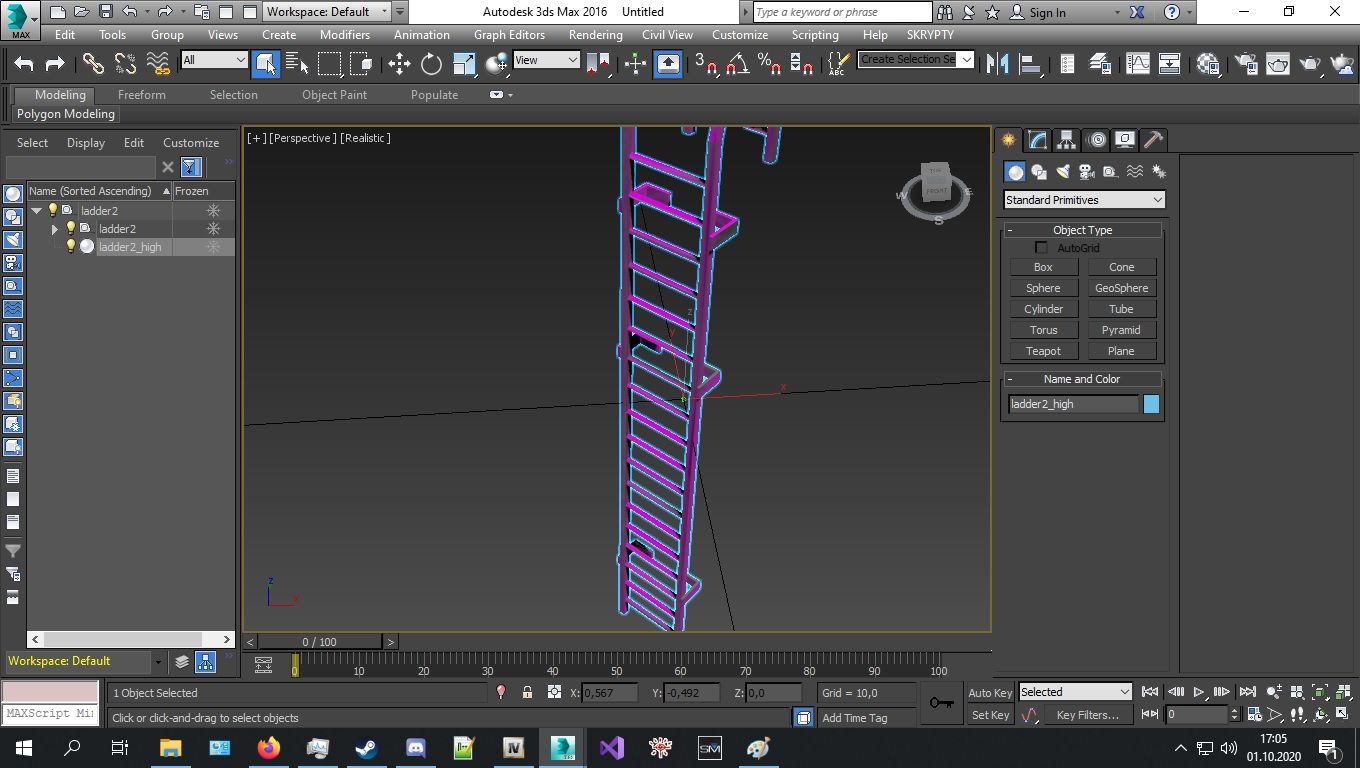Open the Rendering menu
Viewport: 1360px width, 768px height.
595,34
